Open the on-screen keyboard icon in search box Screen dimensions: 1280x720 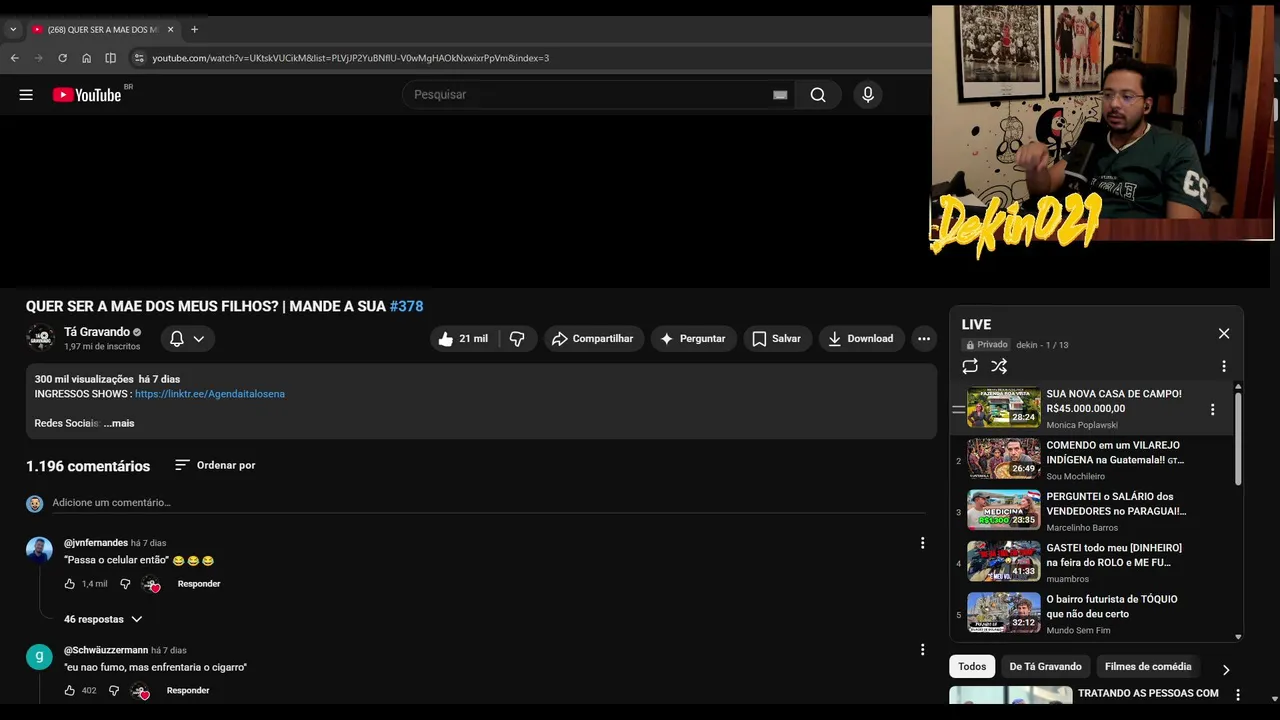tap(780, 95)
